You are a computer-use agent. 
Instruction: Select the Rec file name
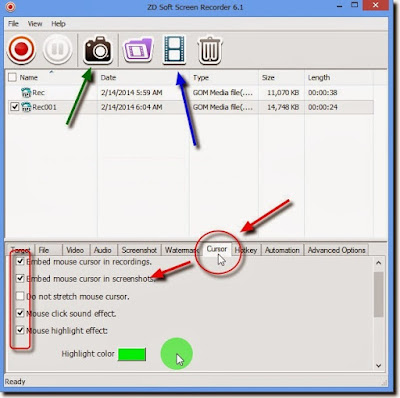point(38,92)
